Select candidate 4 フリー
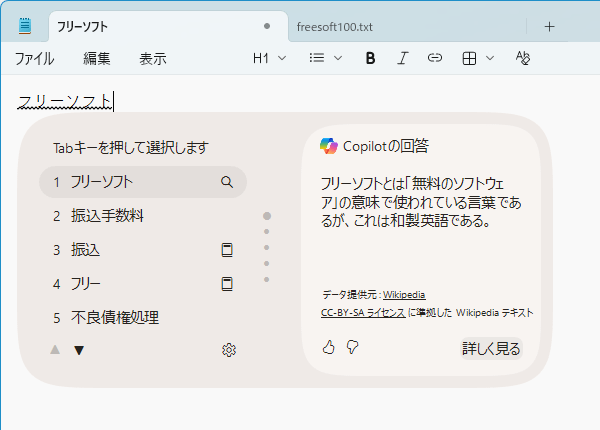The height and width of the screenshot is (430, 600). pos(143,284)
